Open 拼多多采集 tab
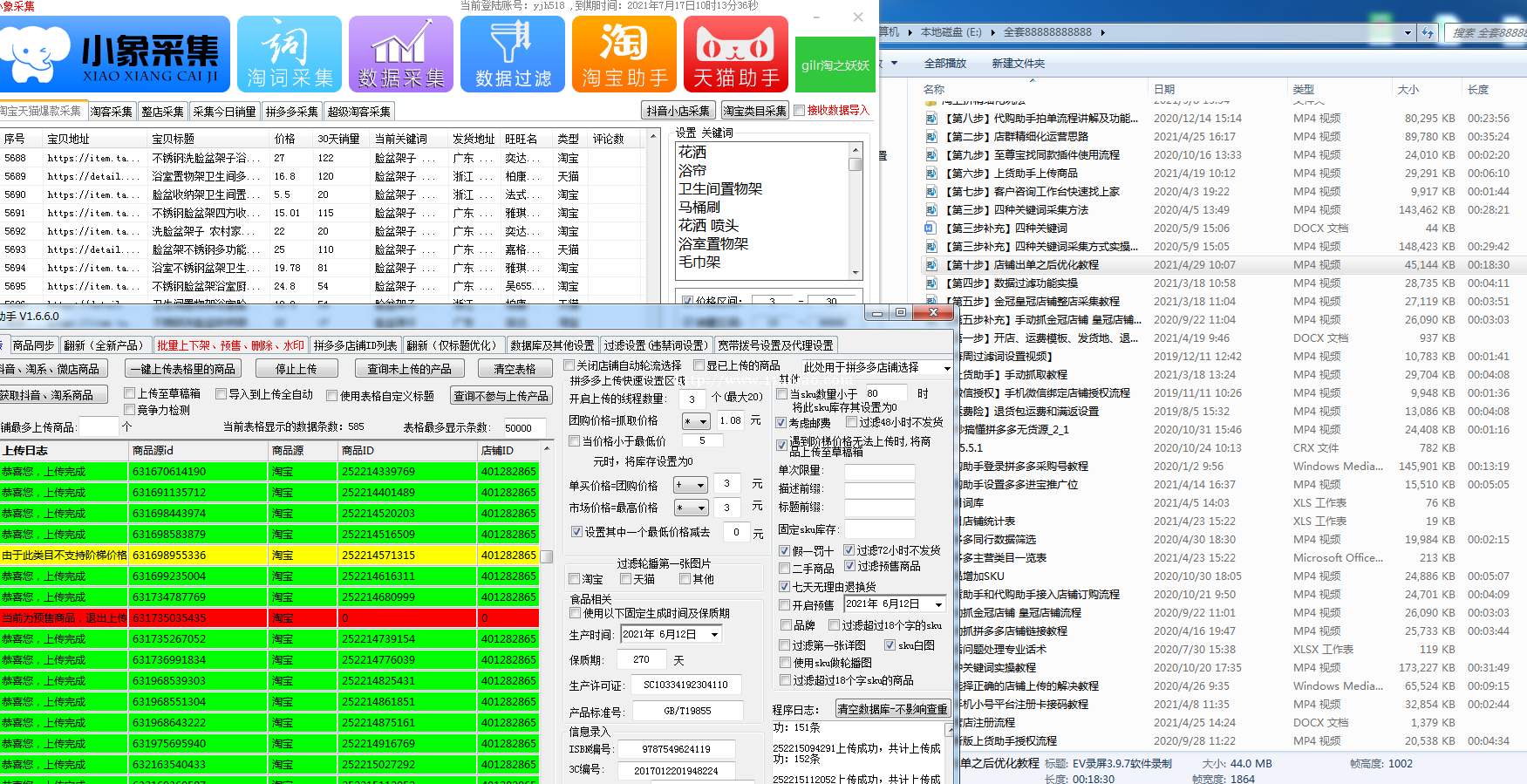Screen dimensions: 1527x784 pyautogui.click(x=292, y=112)
